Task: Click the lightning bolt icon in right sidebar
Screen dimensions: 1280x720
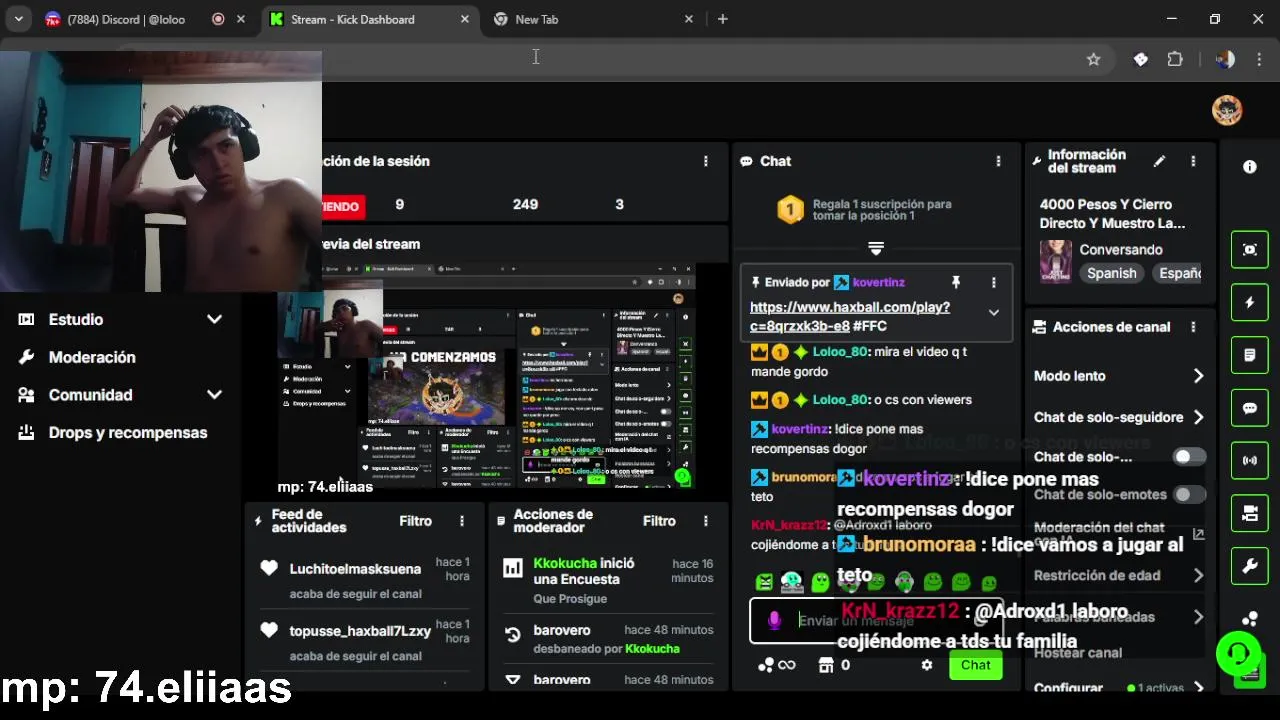Action: (x=1249, y=302)
